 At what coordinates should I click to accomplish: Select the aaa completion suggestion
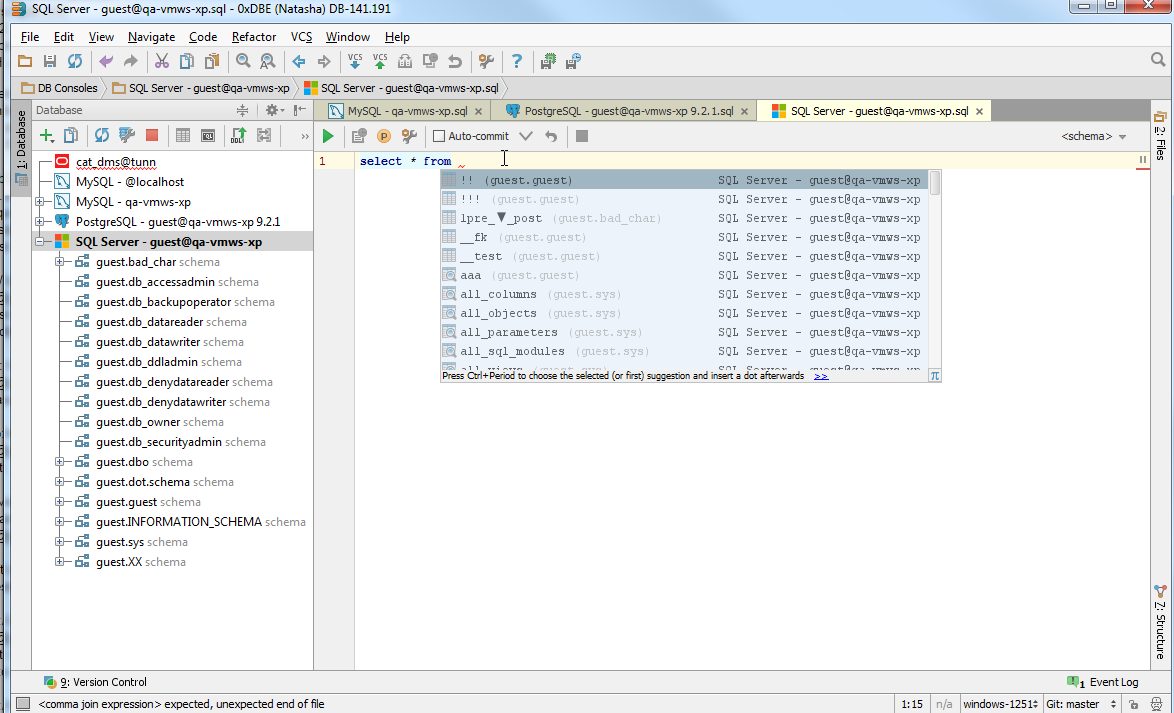tap(684, 276)
